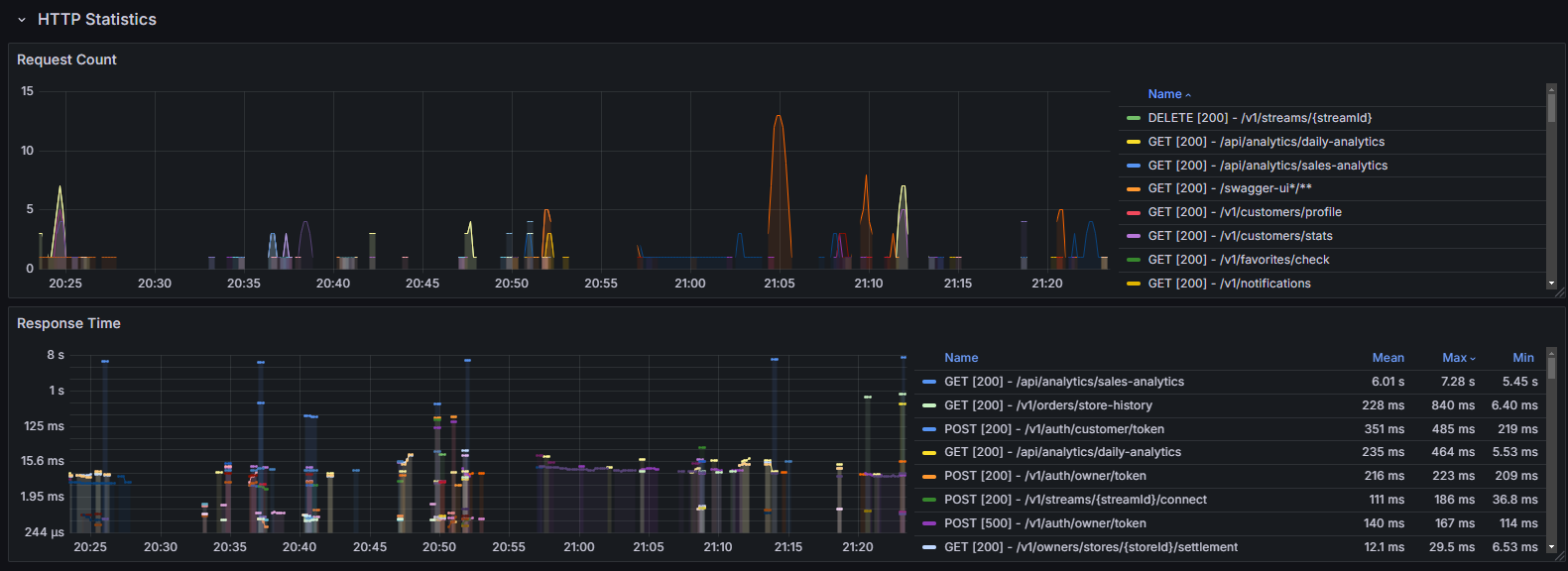1568x571 pixels.
Task: Click the 7.28 s max value
Action: (x=1458, y=382)
